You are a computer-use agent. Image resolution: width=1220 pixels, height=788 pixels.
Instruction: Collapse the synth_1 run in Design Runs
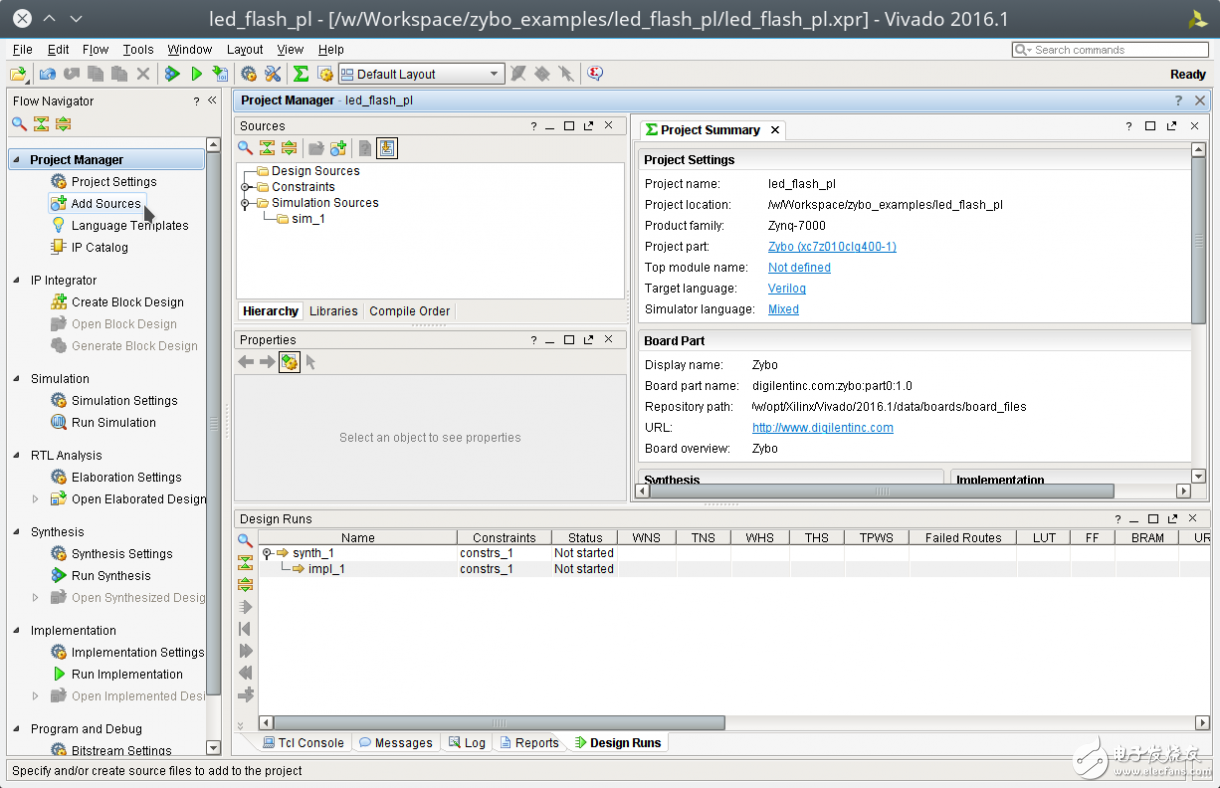[267, 553]
